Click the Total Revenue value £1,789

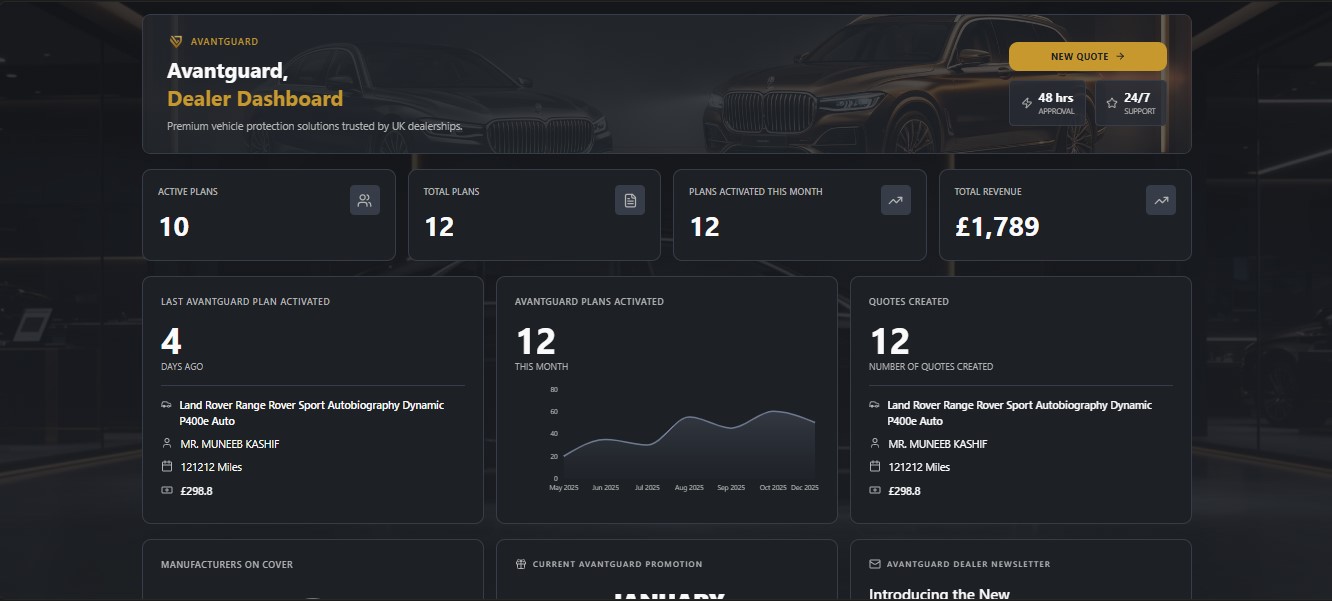[997, 227]
